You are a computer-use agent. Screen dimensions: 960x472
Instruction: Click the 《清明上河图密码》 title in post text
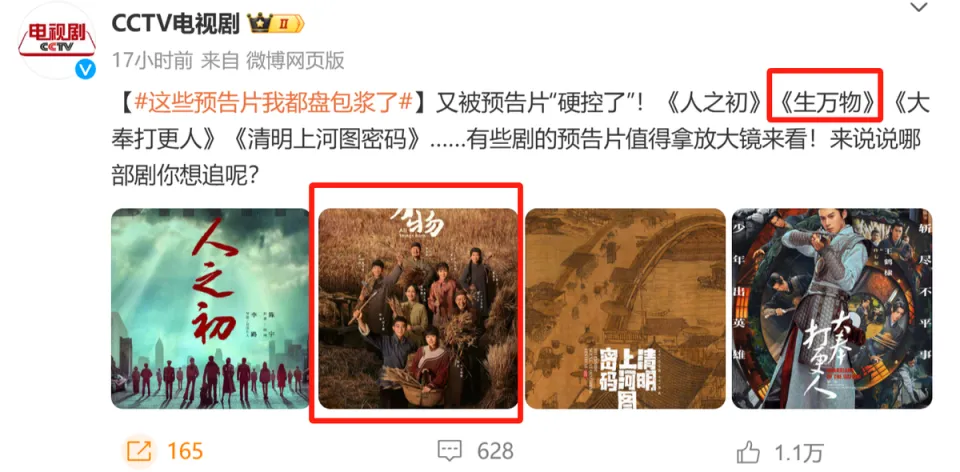pos(328,141)
